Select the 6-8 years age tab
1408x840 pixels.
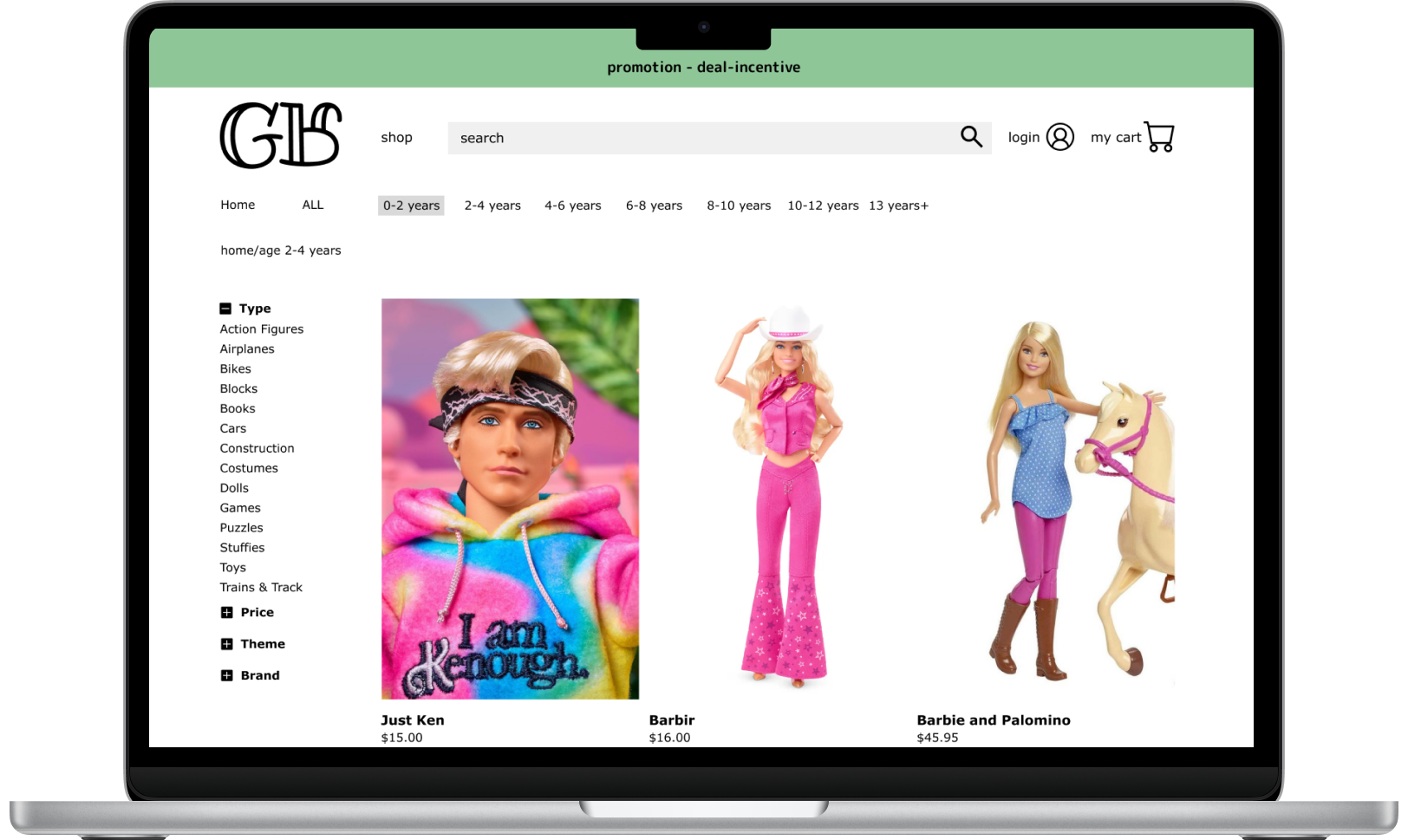[655, 205]
